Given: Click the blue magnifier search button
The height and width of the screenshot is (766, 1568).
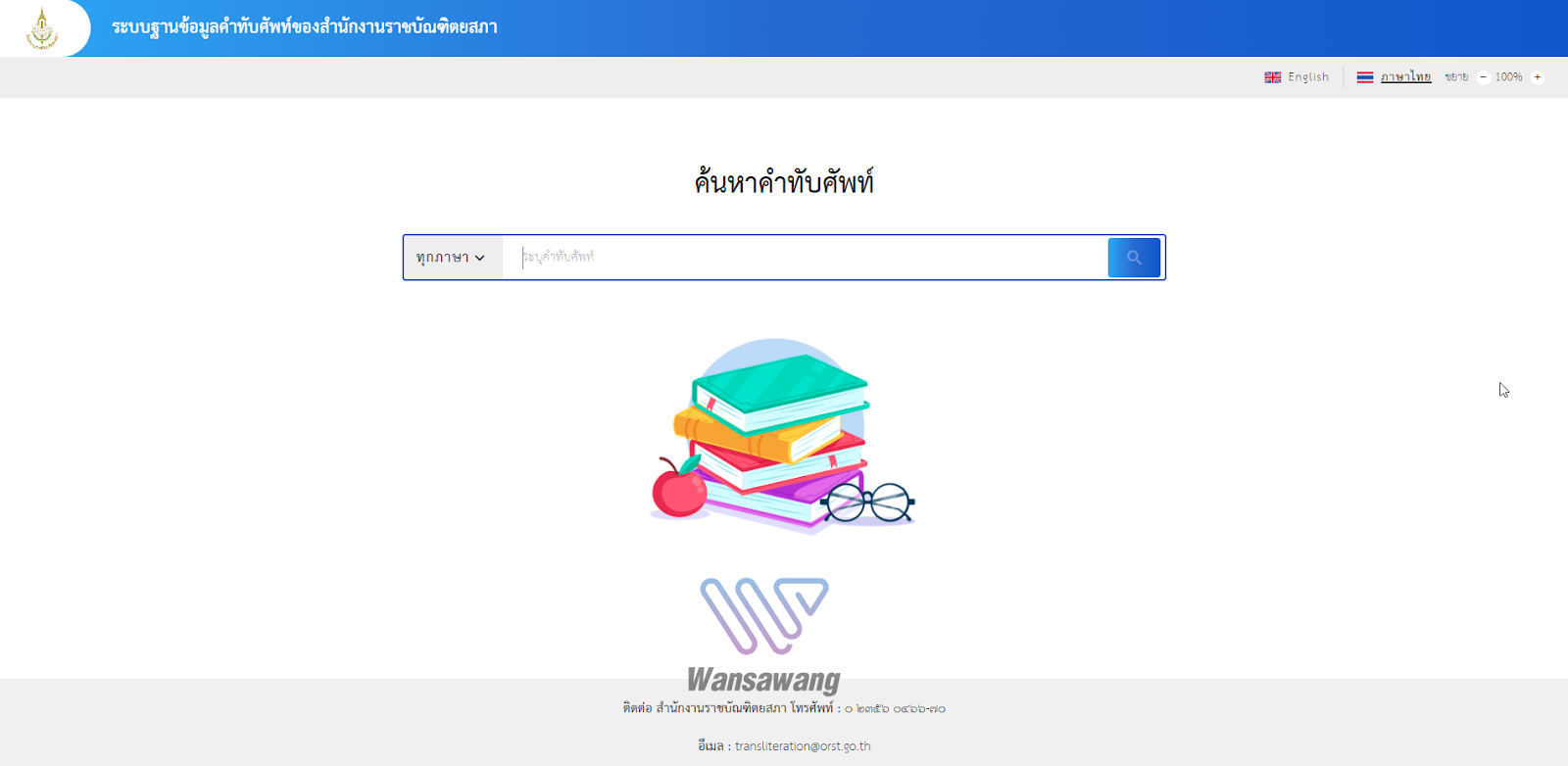Looking at the screenshot, I should pyautogui.click(x=1134, y=258).
